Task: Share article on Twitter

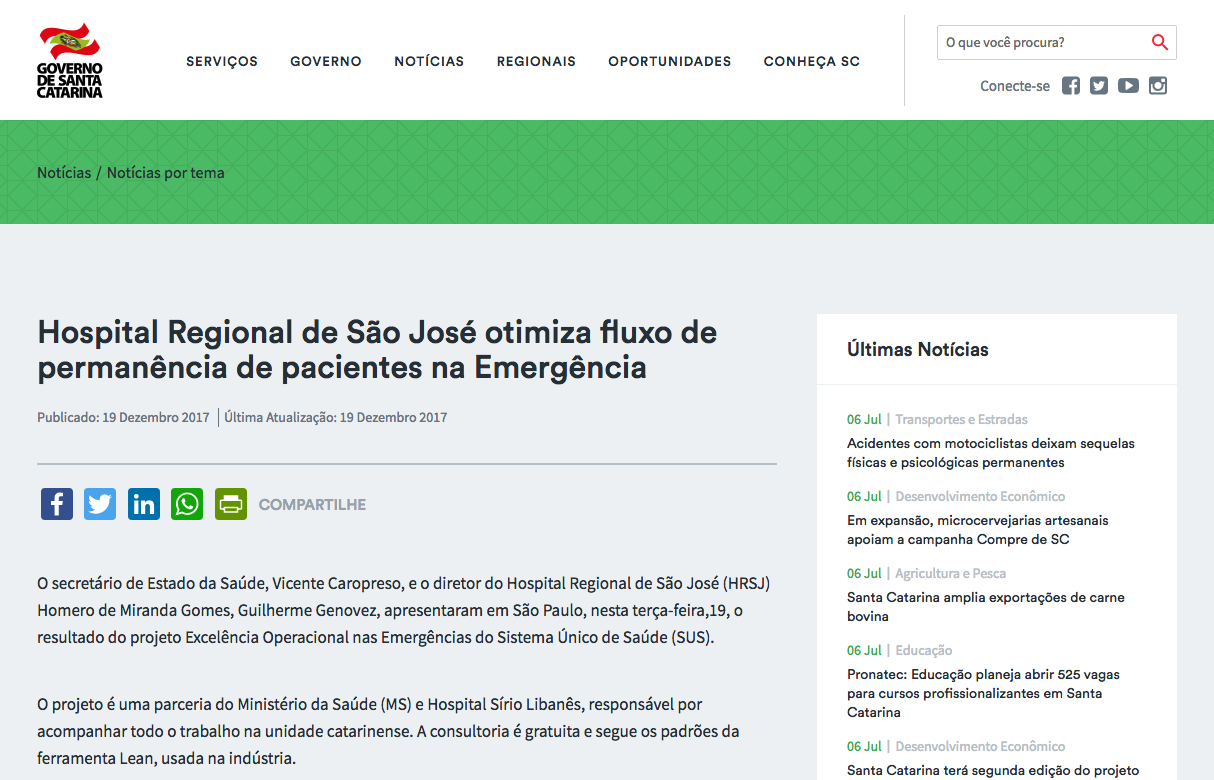Action: [x=100, y=504]
